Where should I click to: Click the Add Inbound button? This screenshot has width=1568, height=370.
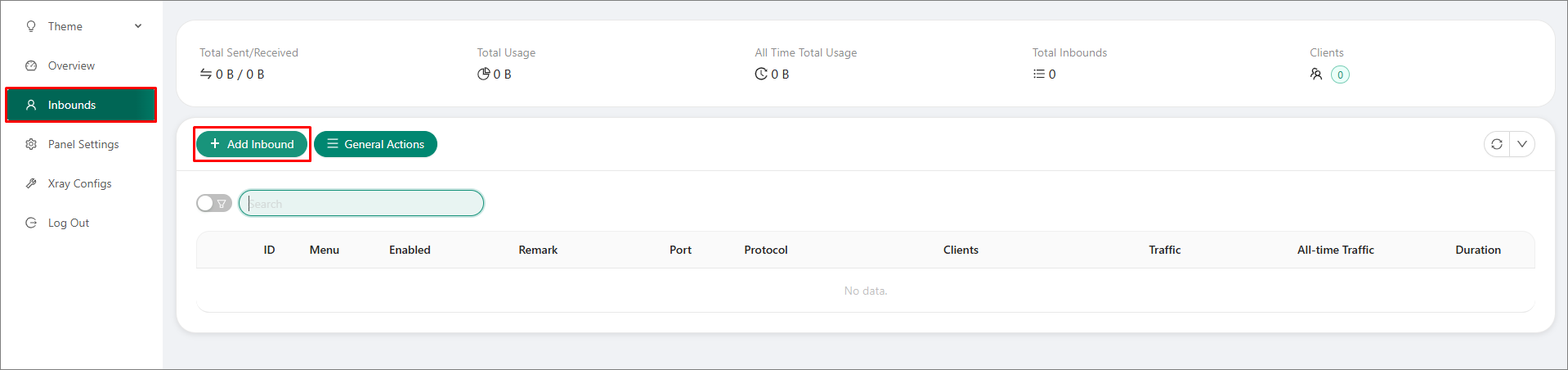[x=252, y=144]
